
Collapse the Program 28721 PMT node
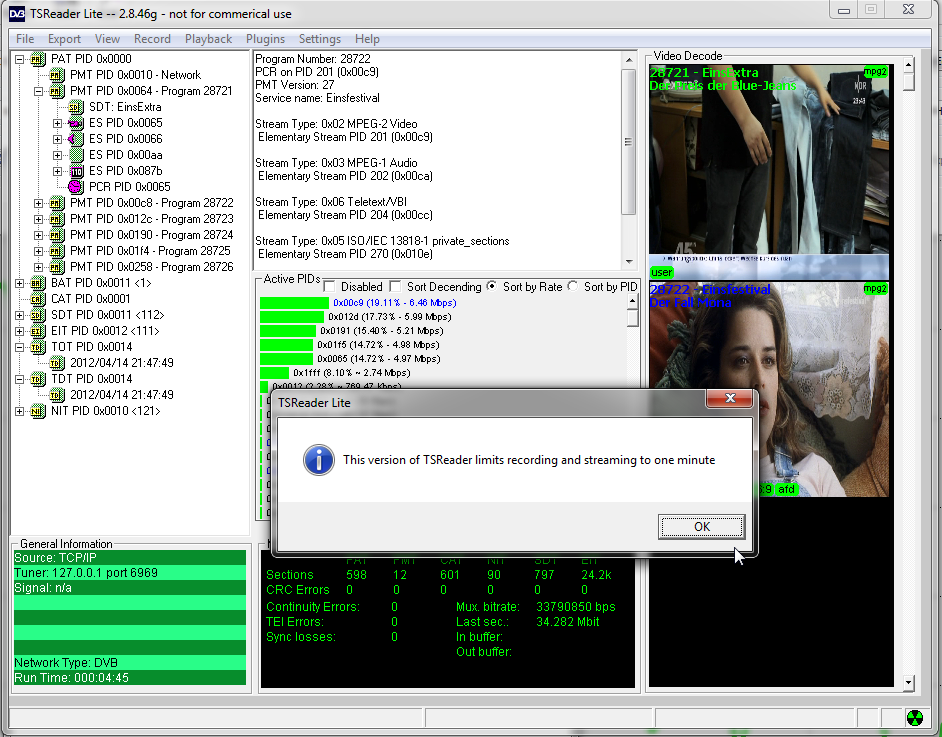point(38,91)
